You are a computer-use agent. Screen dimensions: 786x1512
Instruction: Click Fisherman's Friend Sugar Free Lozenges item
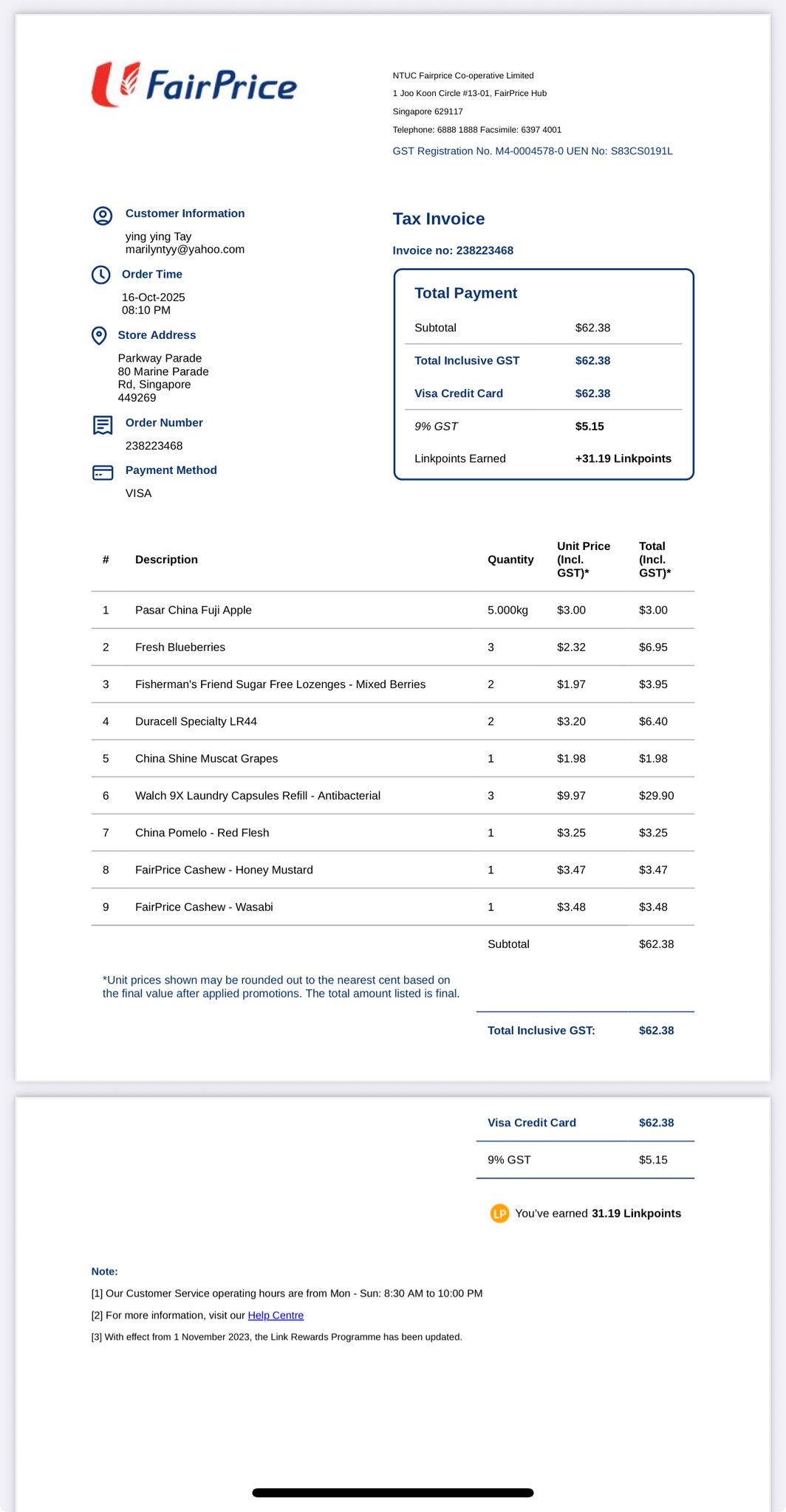[x=280, y=684]
